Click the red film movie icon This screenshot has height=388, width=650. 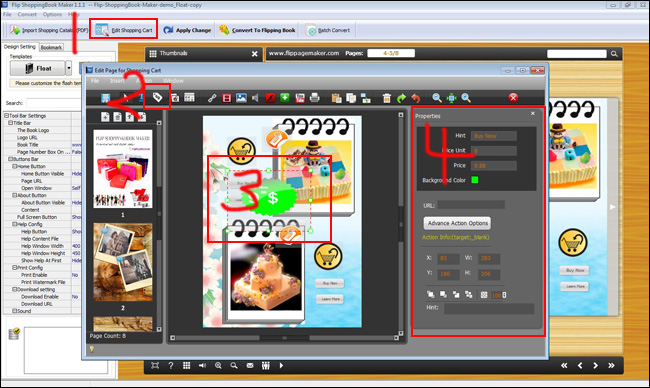point(226,98)
